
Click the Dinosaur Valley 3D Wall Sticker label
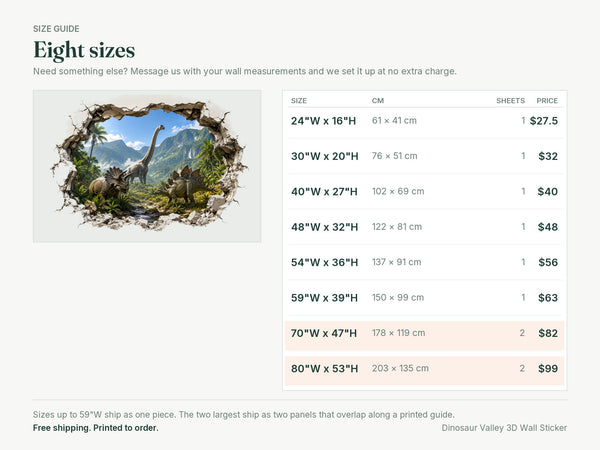click(504, 428)
